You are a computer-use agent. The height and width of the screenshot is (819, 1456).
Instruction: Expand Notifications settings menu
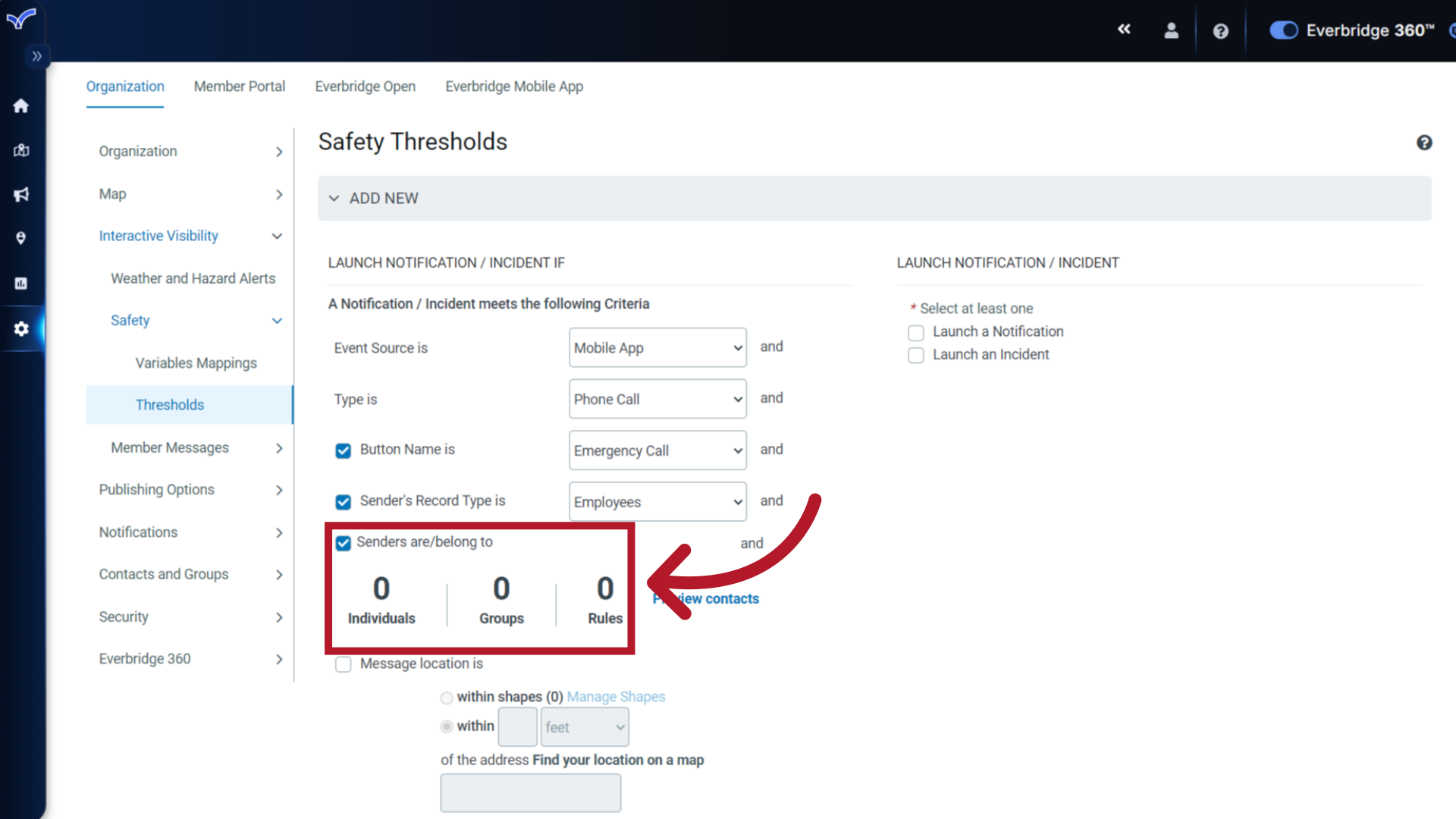pyautogui.click(x=190, y=532)
